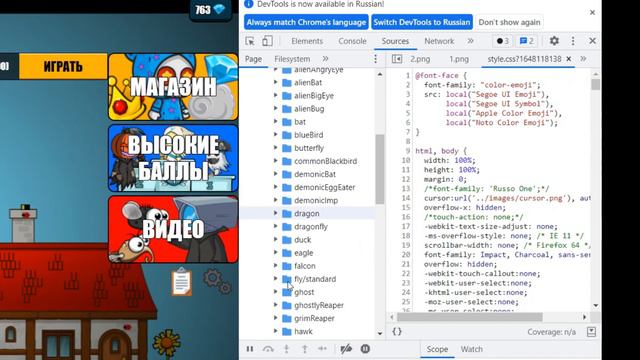Click the game clipboard notes icon
The width and height of the screenshot is (640, 360).
(x=182, y=282)
